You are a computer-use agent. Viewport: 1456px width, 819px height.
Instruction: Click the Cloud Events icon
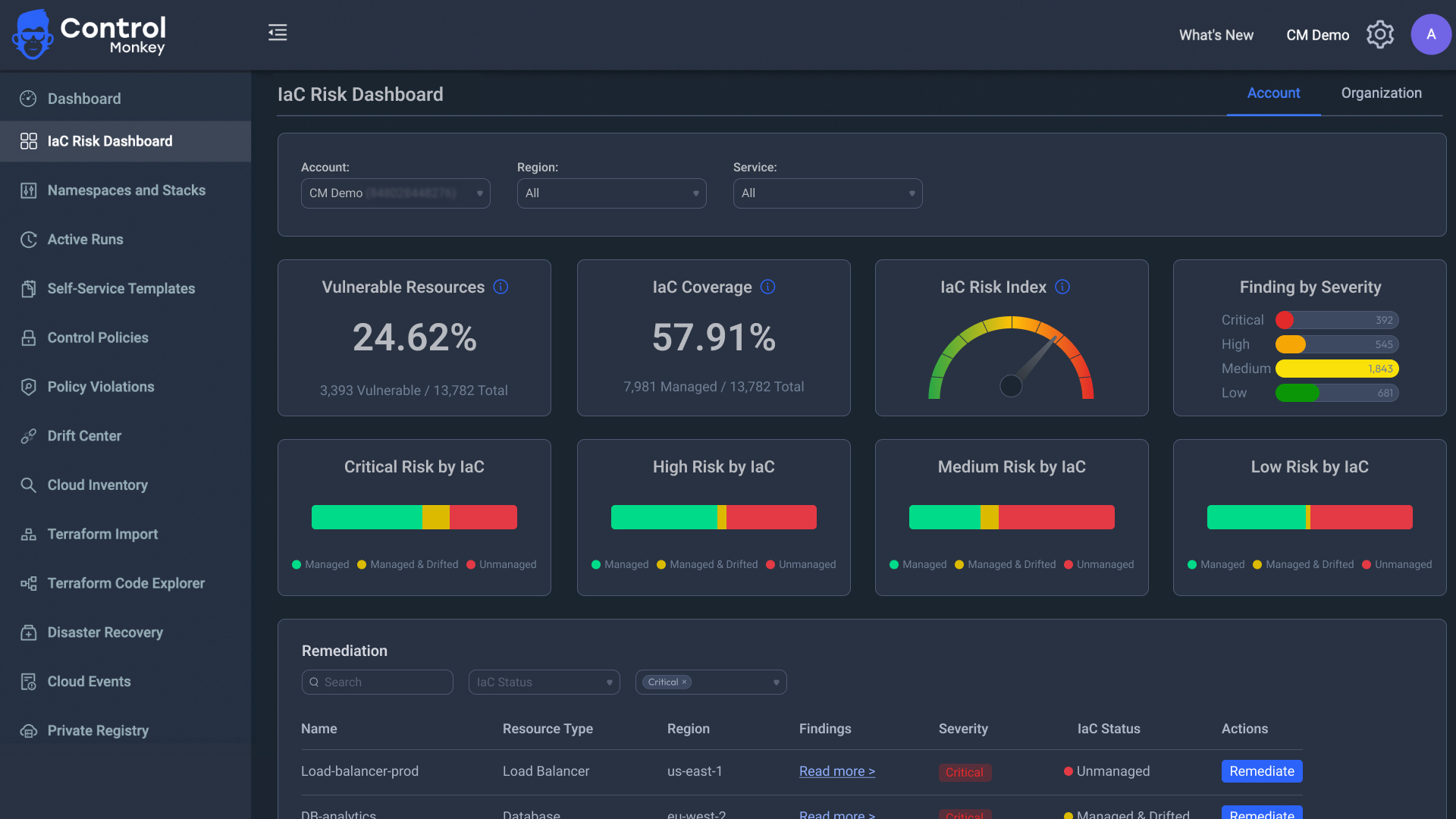coord(28,682)
